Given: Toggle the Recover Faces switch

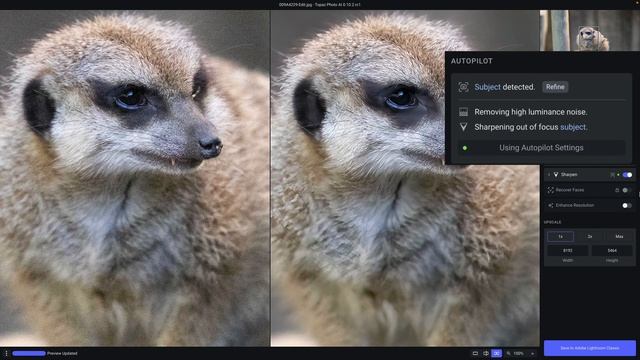Looking at the screenshot, I should tap(627, 190).
